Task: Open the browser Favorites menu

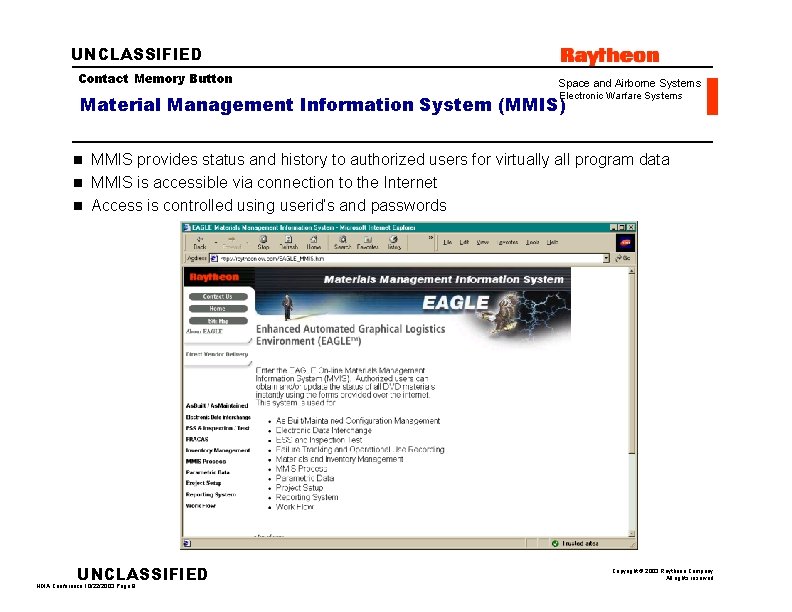Action: click(508, 242)
